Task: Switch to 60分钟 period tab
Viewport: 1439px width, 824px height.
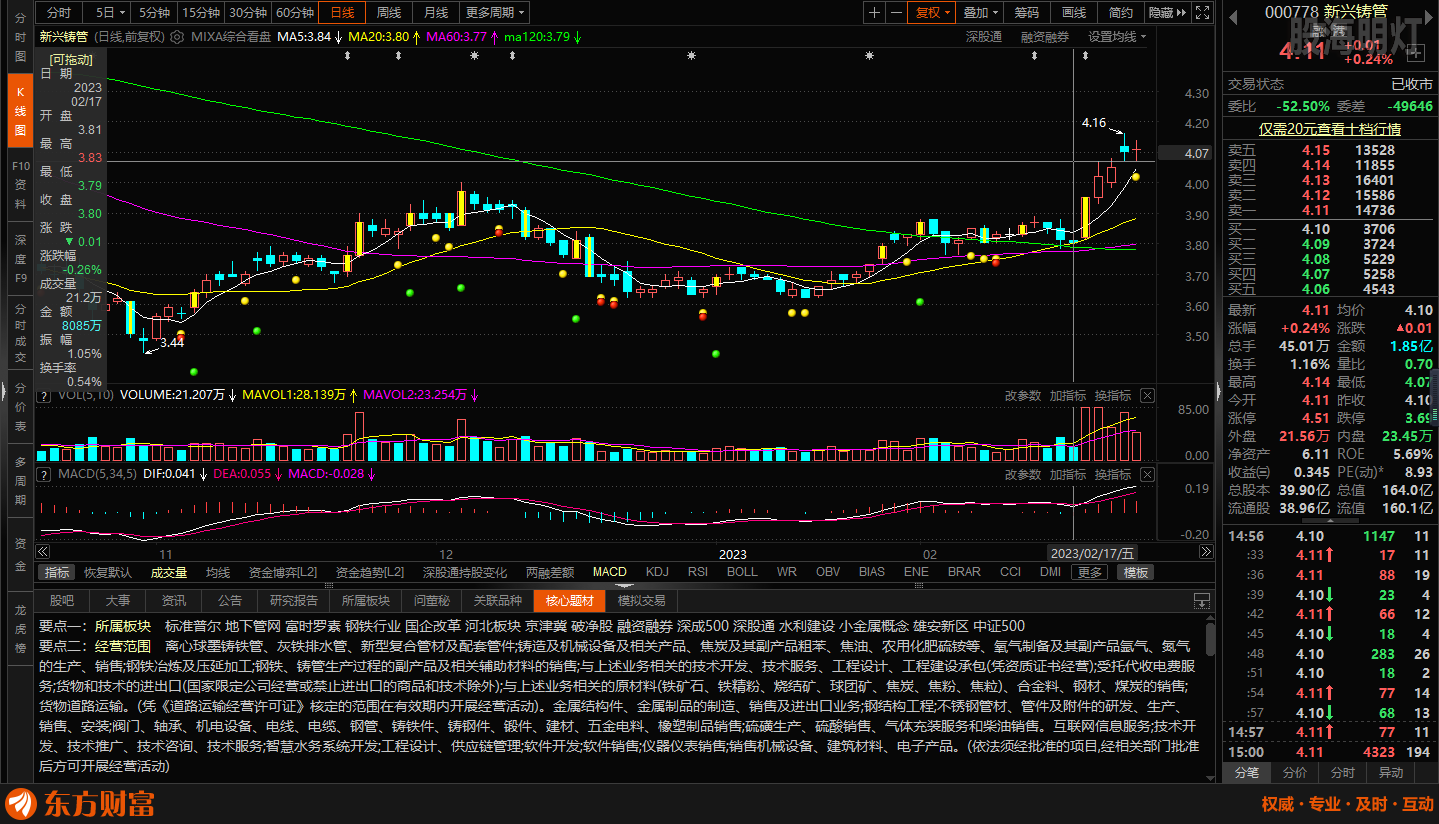Action: click(x=295, y=13)
